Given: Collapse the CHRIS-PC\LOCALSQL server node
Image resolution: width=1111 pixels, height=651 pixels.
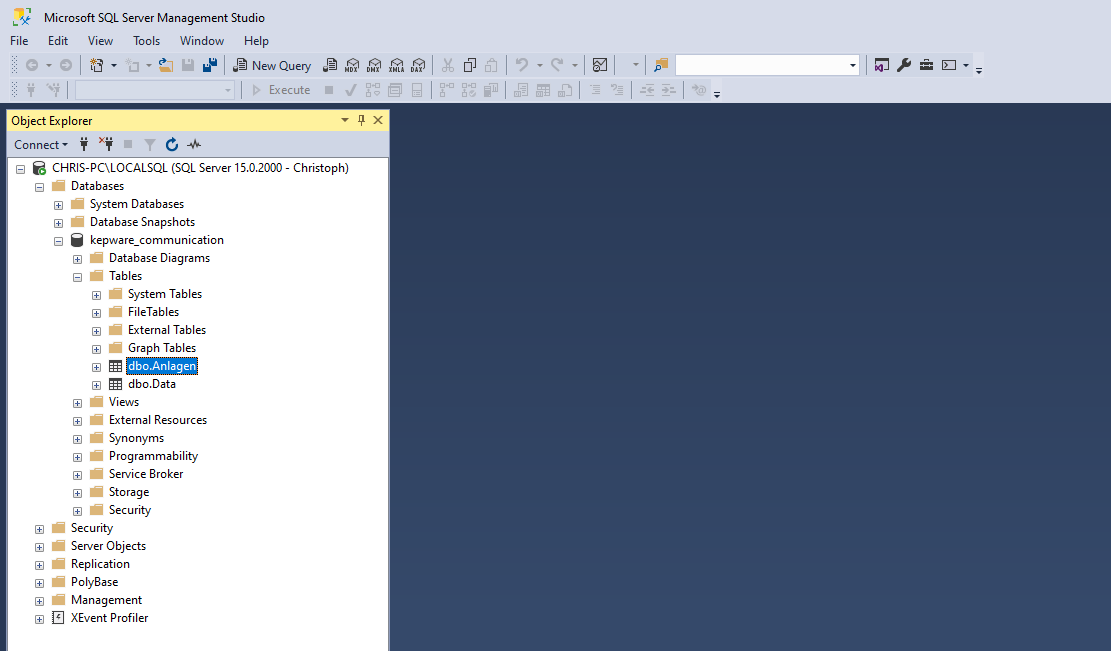Looking at the screenshot, I should click(21, 169).
